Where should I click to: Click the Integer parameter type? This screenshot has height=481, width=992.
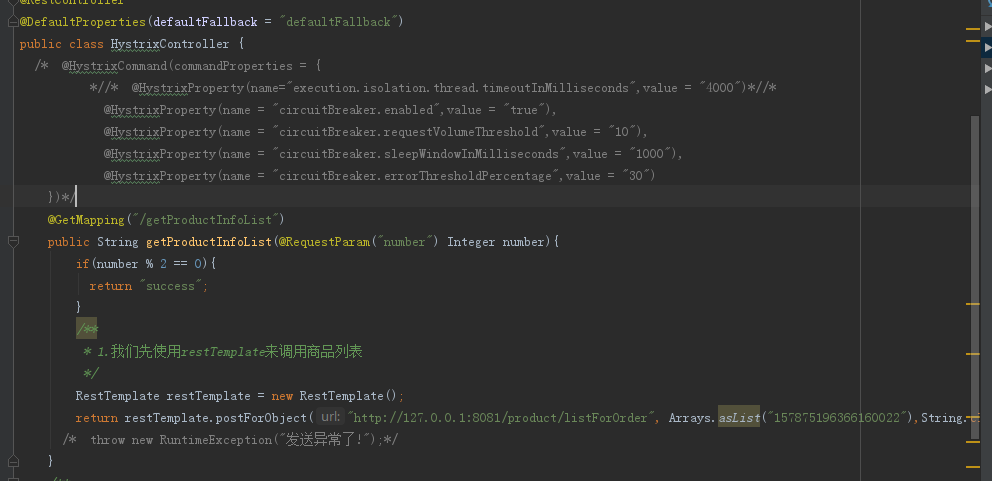pyautogui.click(x=471, y=242)
